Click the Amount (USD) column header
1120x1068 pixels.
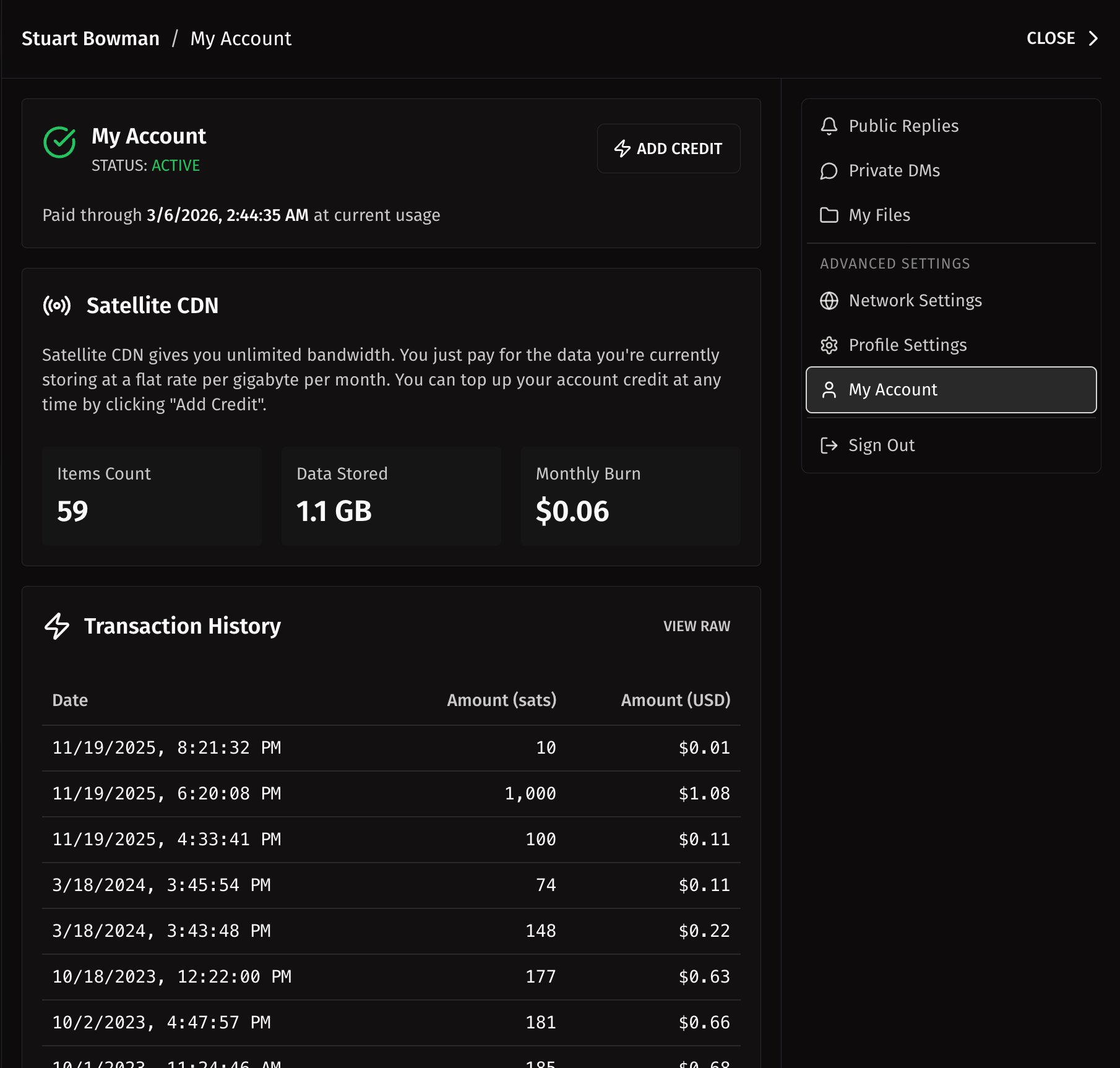click(x=675, y=700)
